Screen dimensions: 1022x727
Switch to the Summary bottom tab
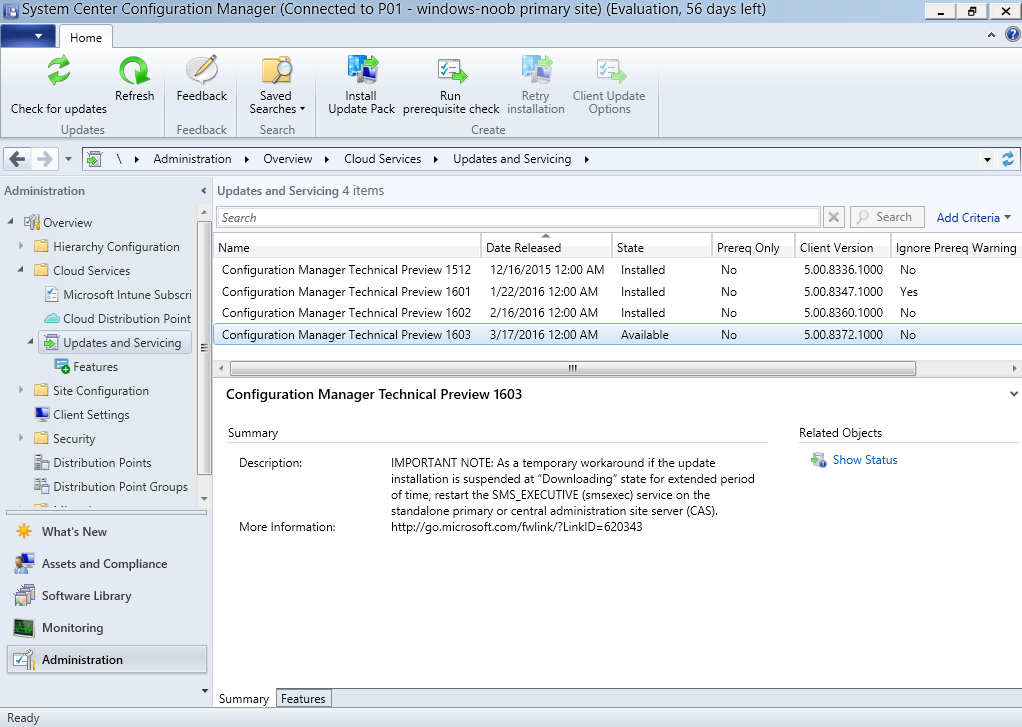[244, 699]
